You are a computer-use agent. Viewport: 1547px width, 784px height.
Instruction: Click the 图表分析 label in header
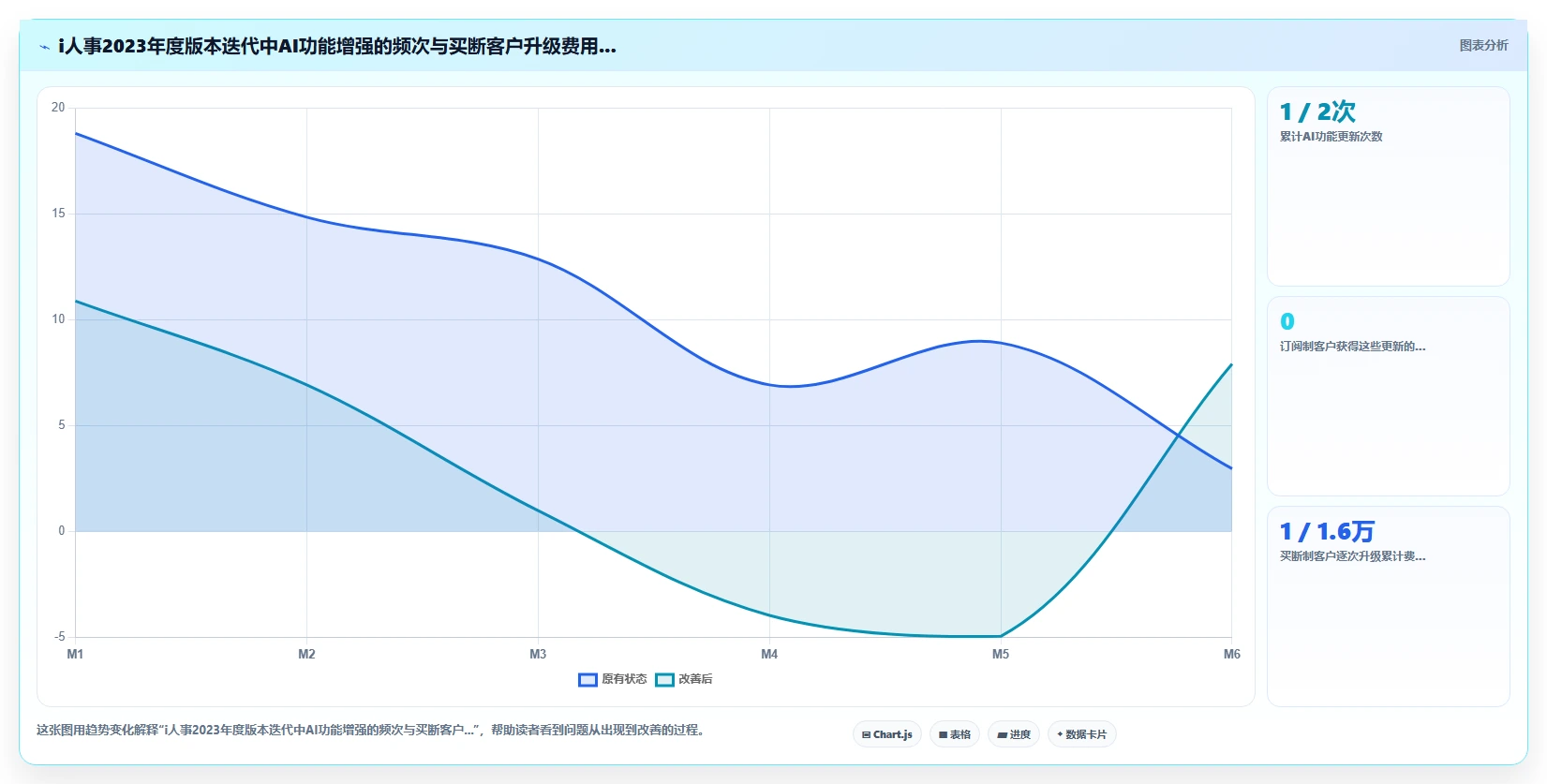tap(1483, 45)
